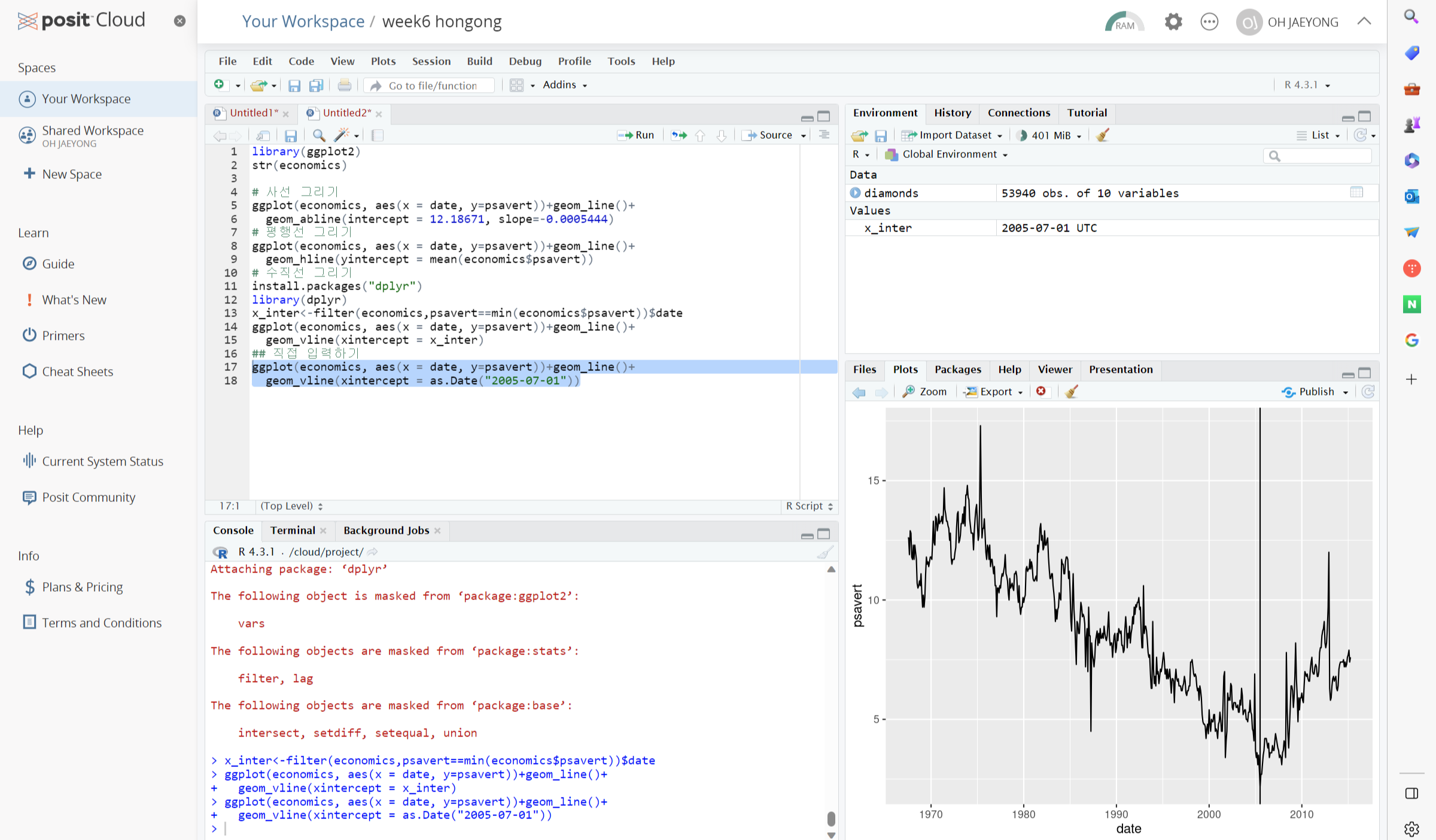Toggle the document outline button in editor

(824, 135)
